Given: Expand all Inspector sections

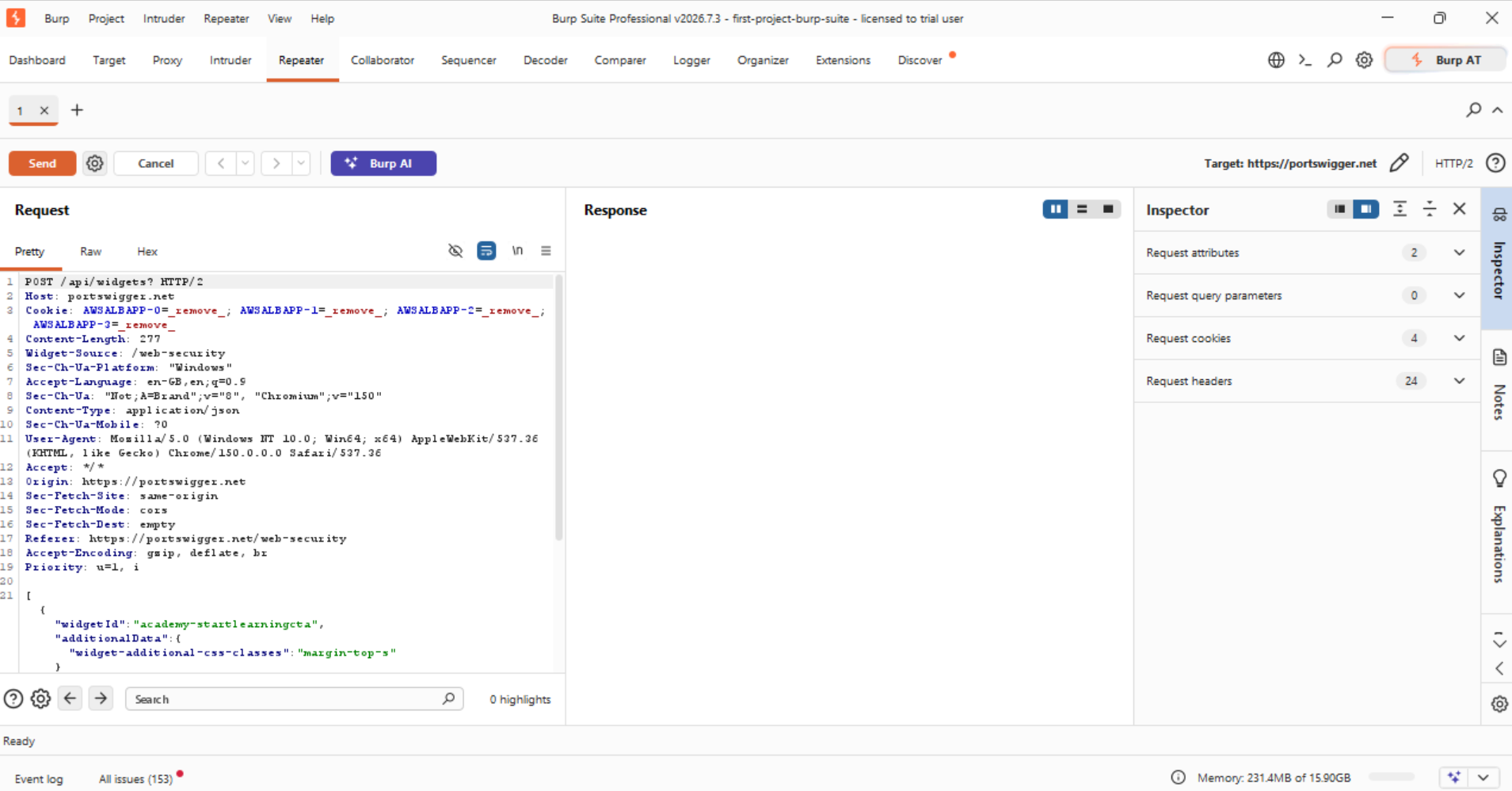Looking at the screenshot, I should point(1400,209).
